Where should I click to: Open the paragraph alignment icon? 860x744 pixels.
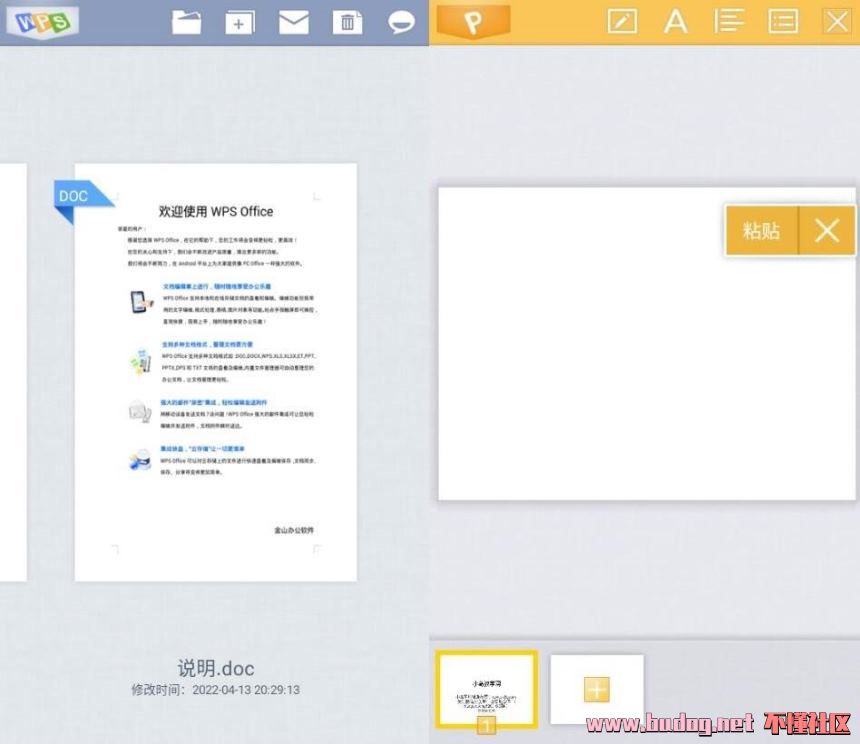click(729, 21)
